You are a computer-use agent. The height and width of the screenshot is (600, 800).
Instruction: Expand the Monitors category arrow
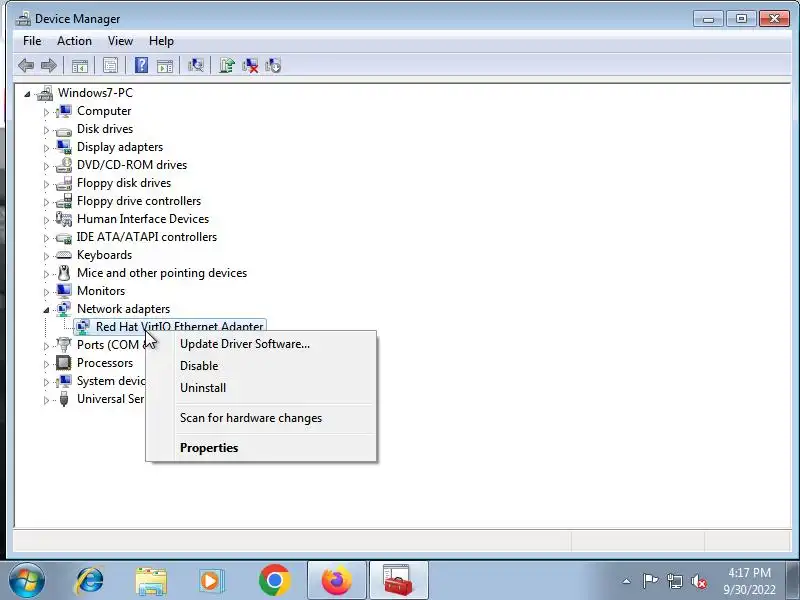click(46, 292)
